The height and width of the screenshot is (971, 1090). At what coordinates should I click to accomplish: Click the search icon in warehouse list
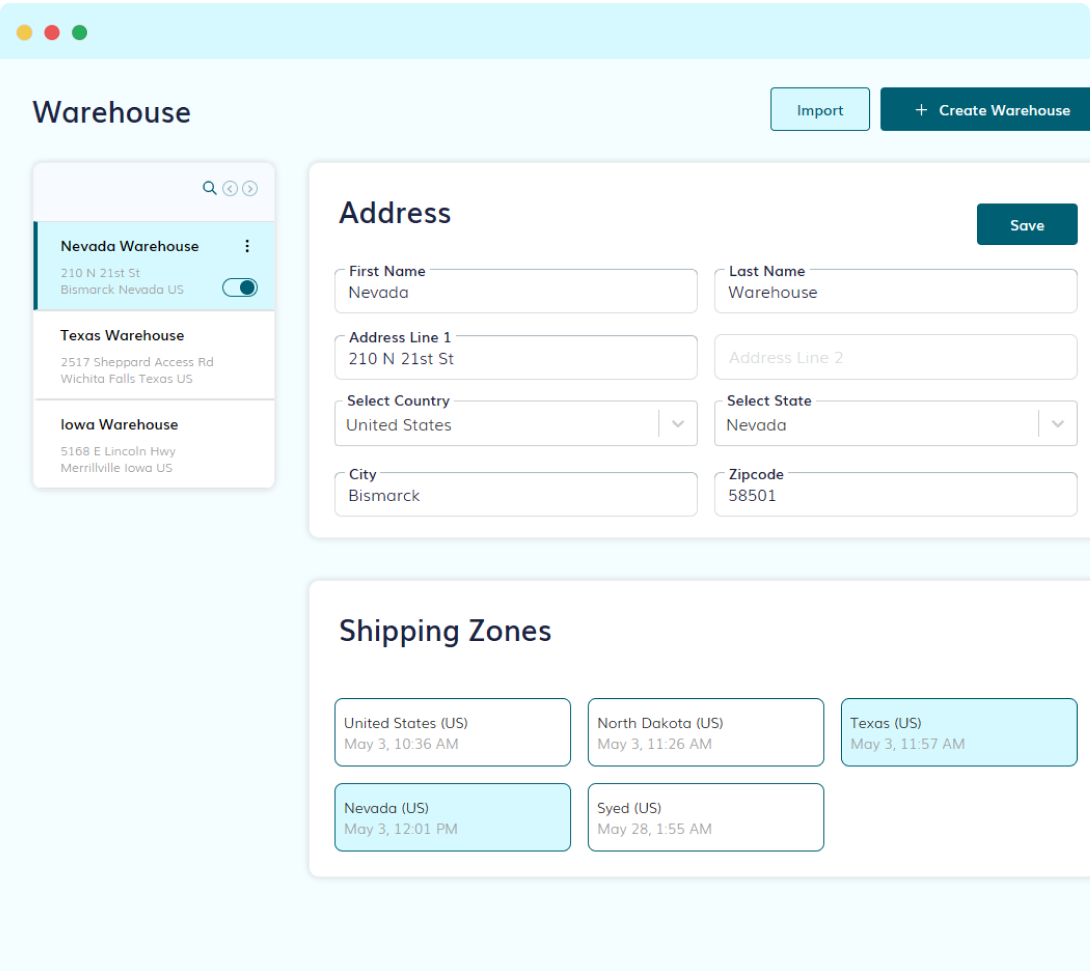pos(209,188)
